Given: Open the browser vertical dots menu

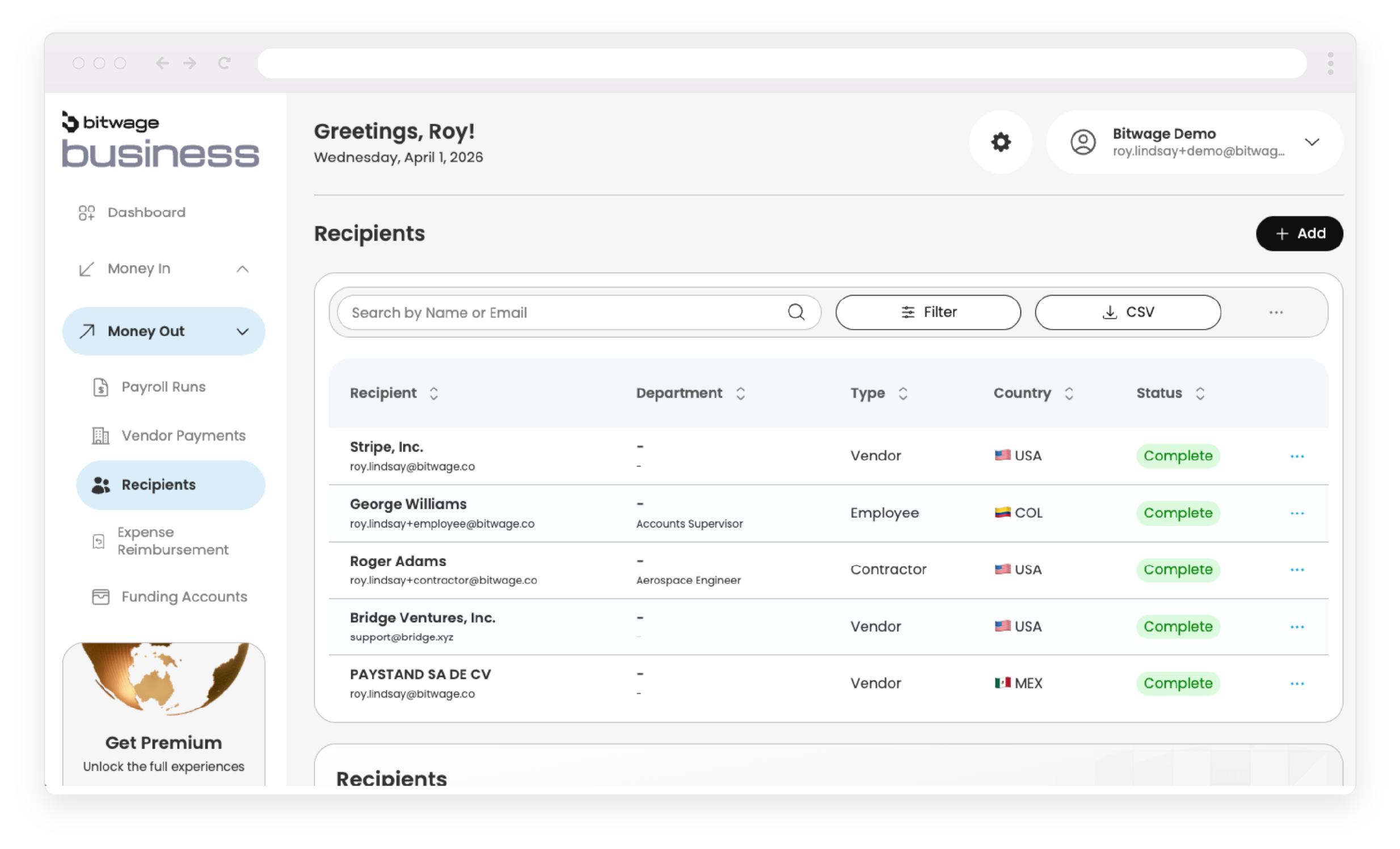Looking at the screenshot, I should [1330, 63].
